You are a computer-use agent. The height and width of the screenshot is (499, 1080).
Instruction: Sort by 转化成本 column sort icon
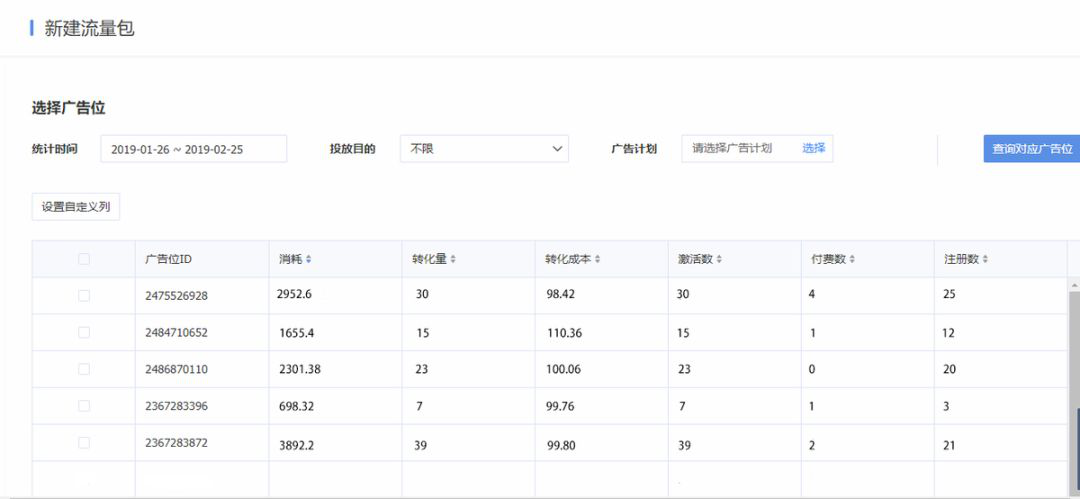(597, 260)
